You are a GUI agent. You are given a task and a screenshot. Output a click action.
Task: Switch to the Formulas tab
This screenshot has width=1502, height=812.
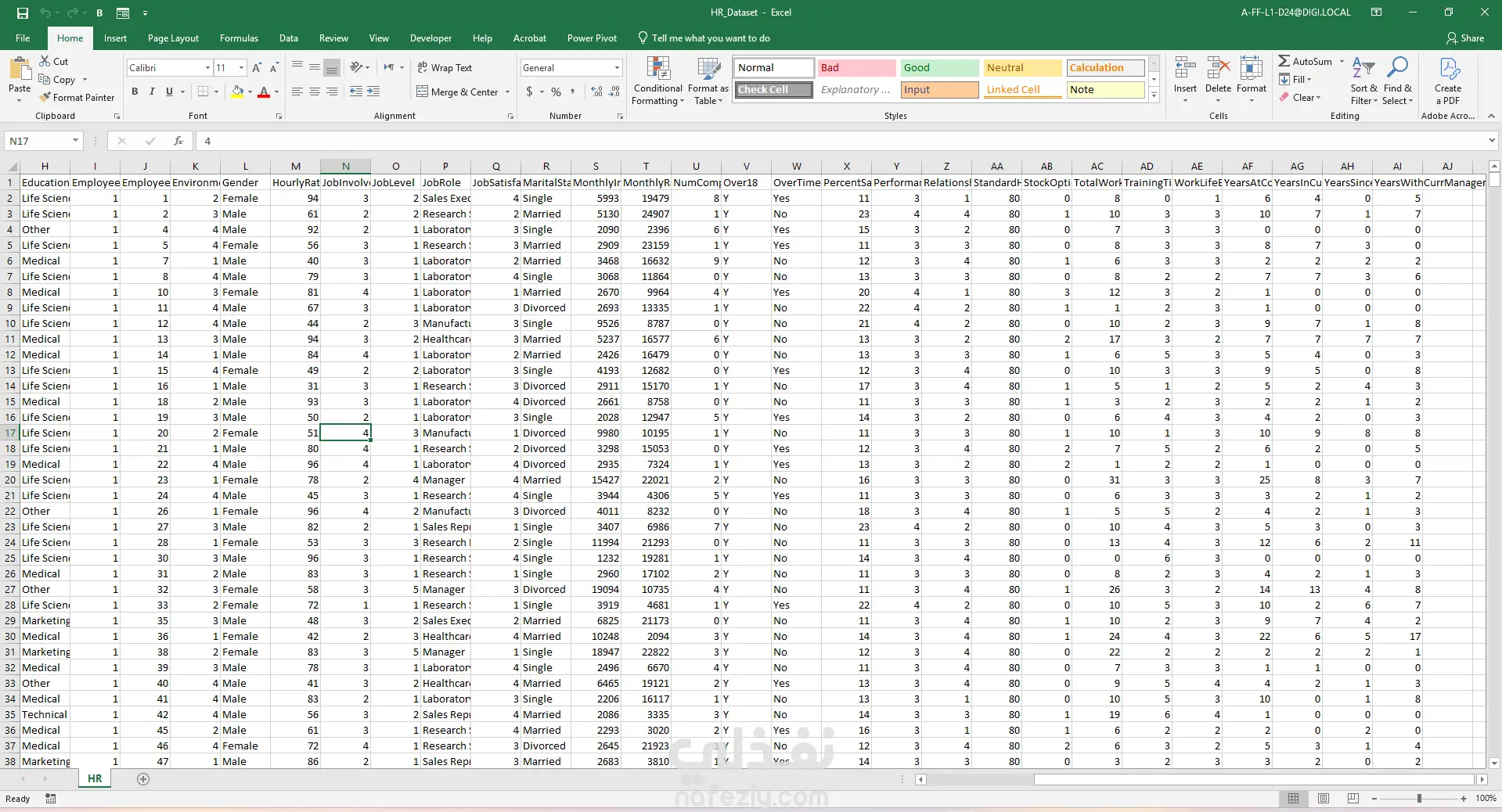click(239, 38)
